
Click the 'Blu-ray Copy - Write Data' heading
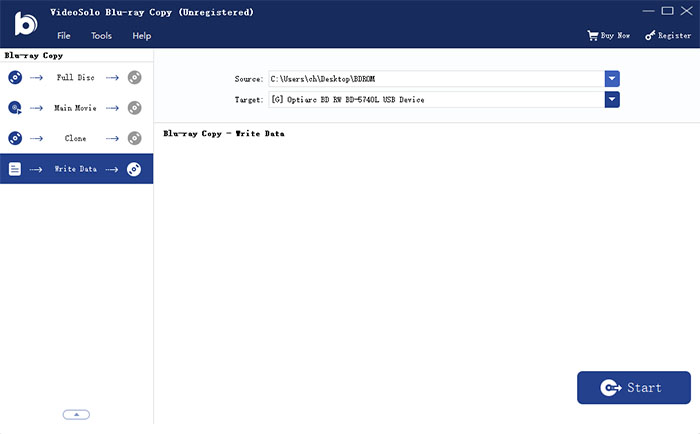click(224, 134)
